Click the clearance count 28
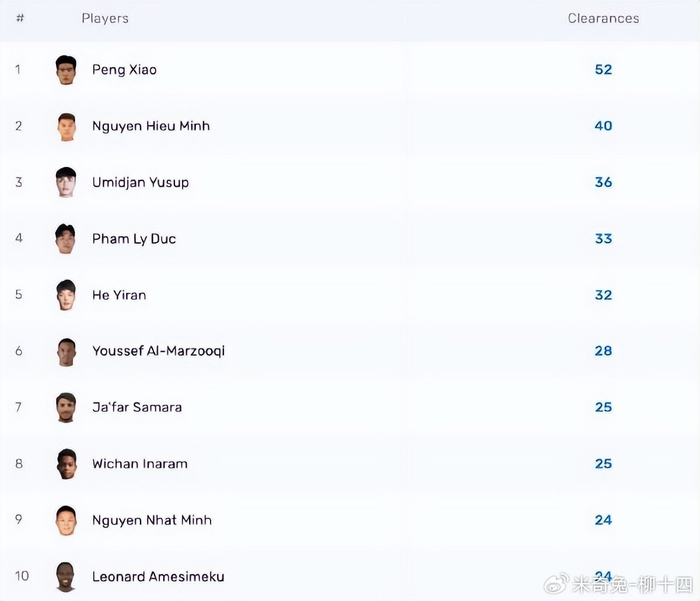 [603, 351]
